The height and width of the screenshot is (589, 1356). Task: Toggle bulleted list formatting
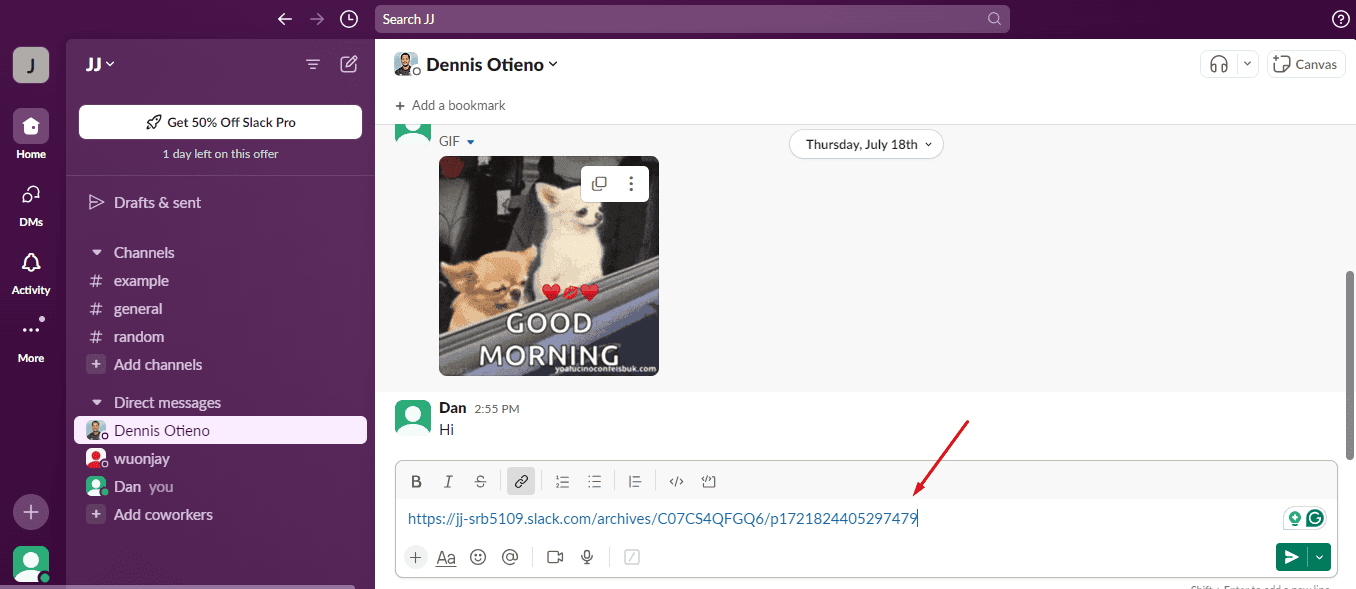pyautogui.click(x=594, y=481)
